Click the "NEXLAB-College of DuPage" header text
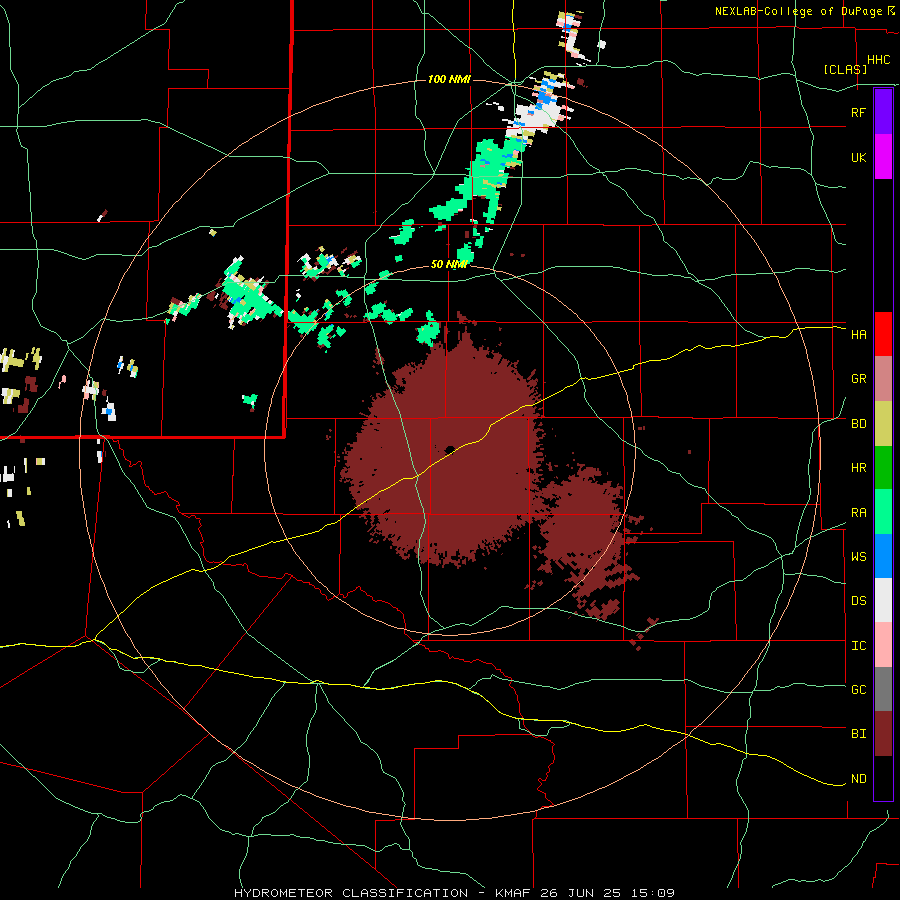Screen dimensions: 900x900 click(x=798, y=11)
